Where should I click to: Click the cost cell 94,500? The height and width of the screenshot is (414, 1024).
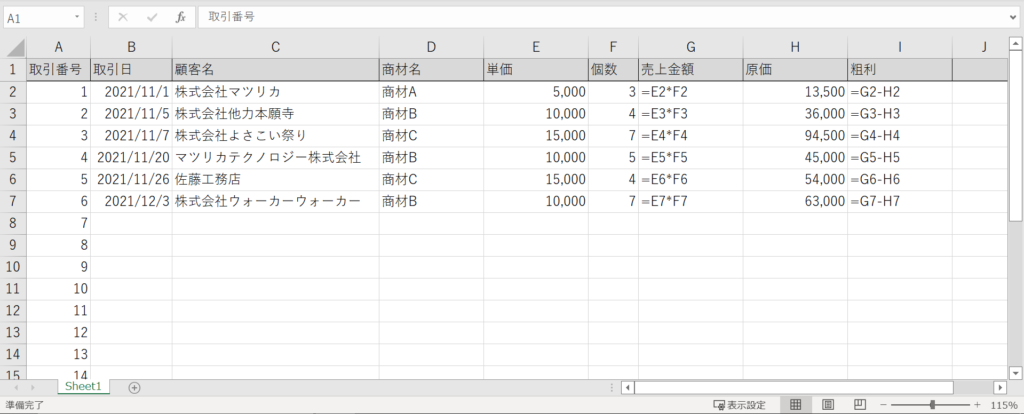click(x=795, y=136)
